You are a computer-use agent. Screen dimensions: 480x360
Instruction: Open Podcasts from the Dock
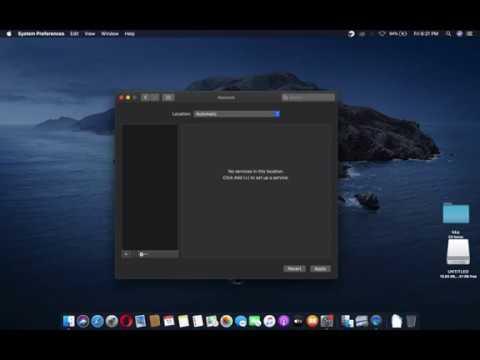coord(284,321)
